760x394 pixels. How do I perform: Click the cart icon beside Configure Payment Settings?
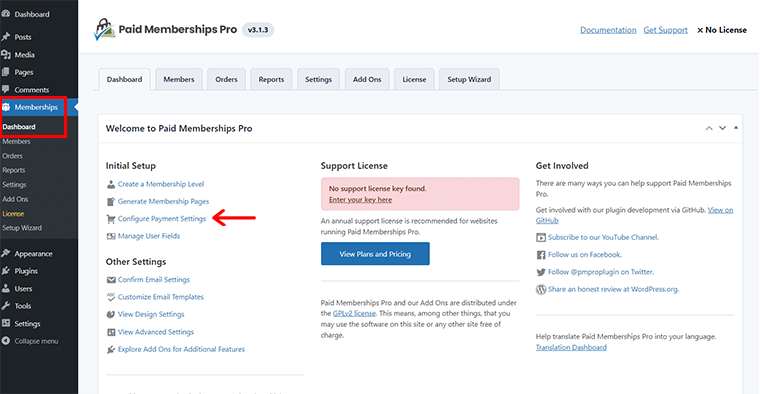(111, 219)
